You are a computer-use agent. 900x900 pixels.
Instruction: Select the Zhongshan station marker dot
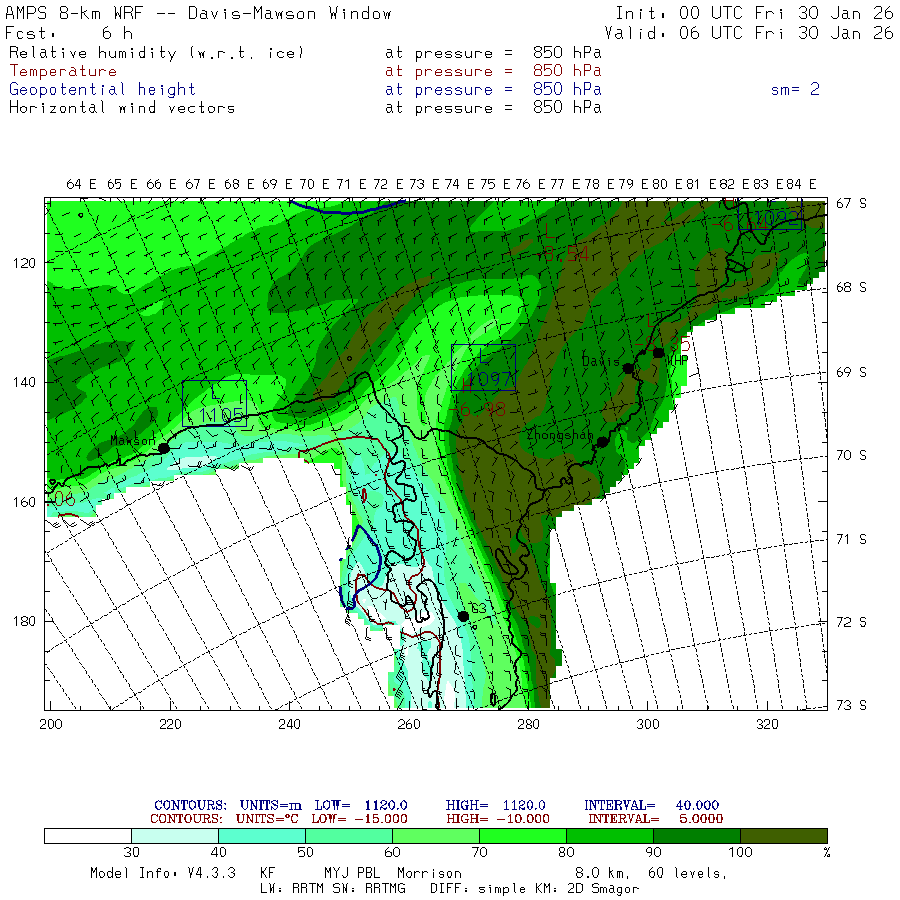coord(602,442)
